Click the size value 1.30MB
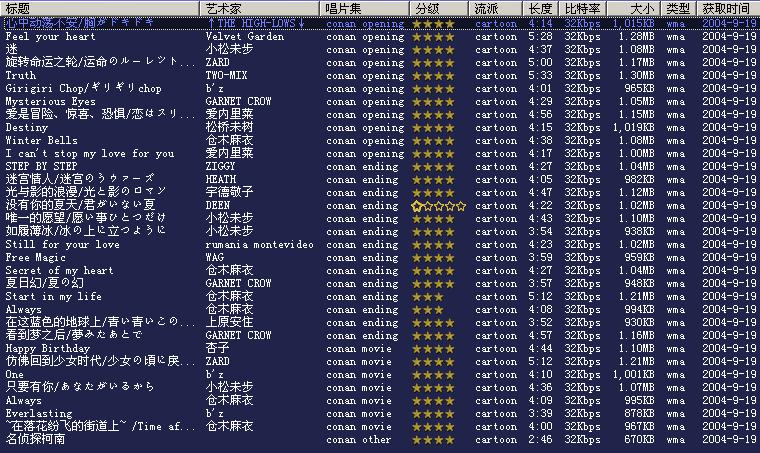The width and height of the screenshot is (760, 453). 636,76
